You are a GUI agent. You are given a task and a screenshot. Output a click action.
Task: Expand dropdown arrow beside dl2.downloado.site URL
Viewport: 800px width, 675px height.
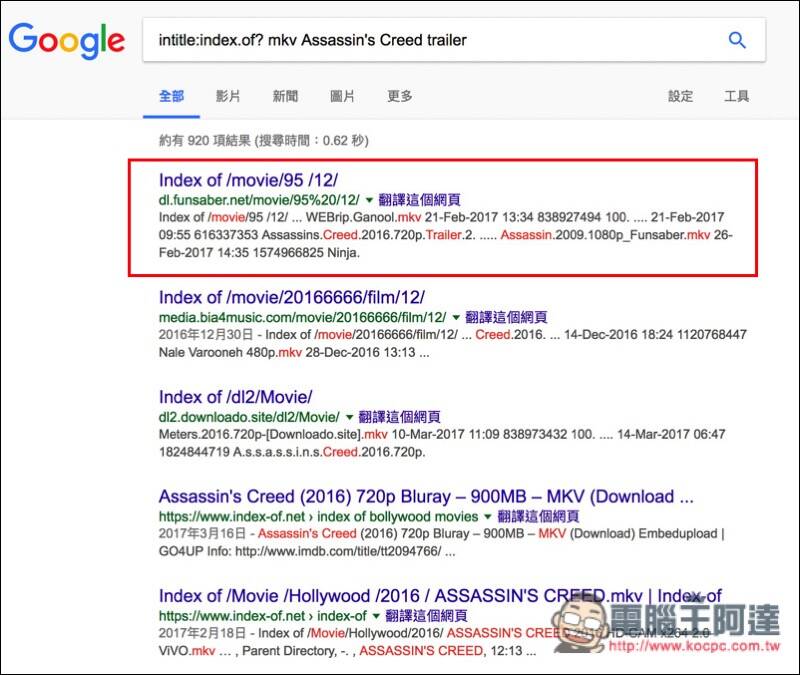tap(349, 417)
